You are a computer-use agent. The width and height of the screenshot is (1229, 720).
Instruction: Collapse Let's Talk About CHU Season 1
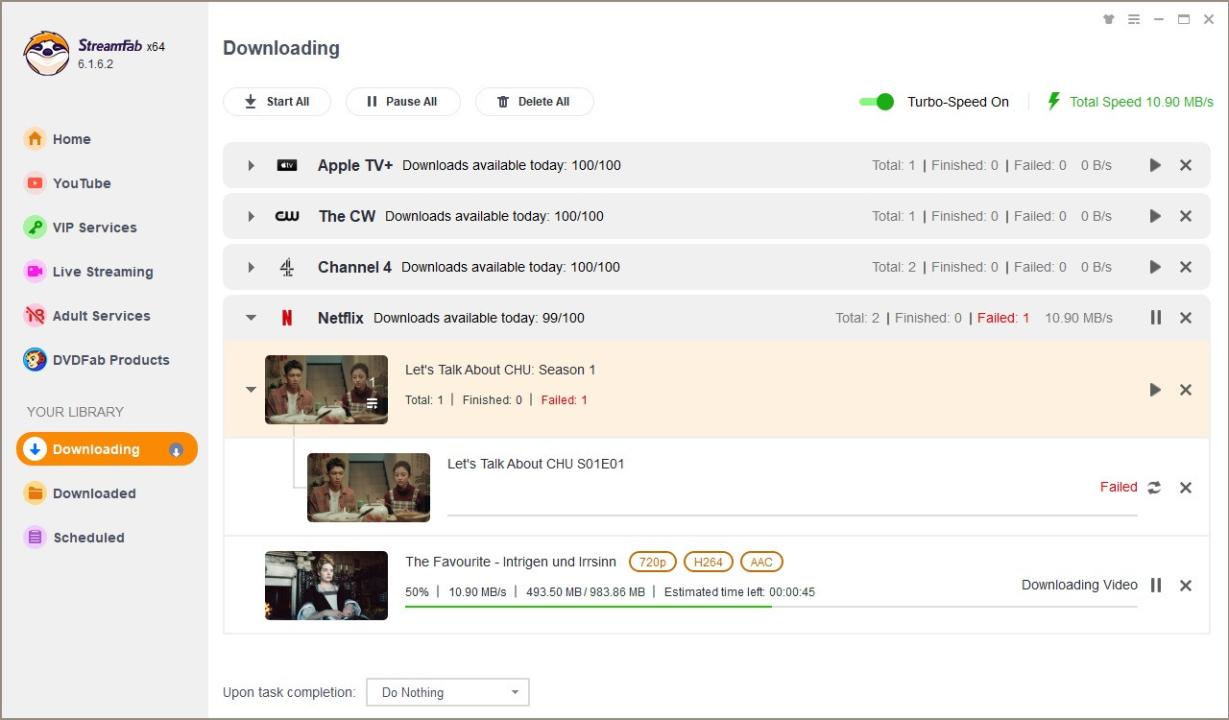(x=251, y=390)
